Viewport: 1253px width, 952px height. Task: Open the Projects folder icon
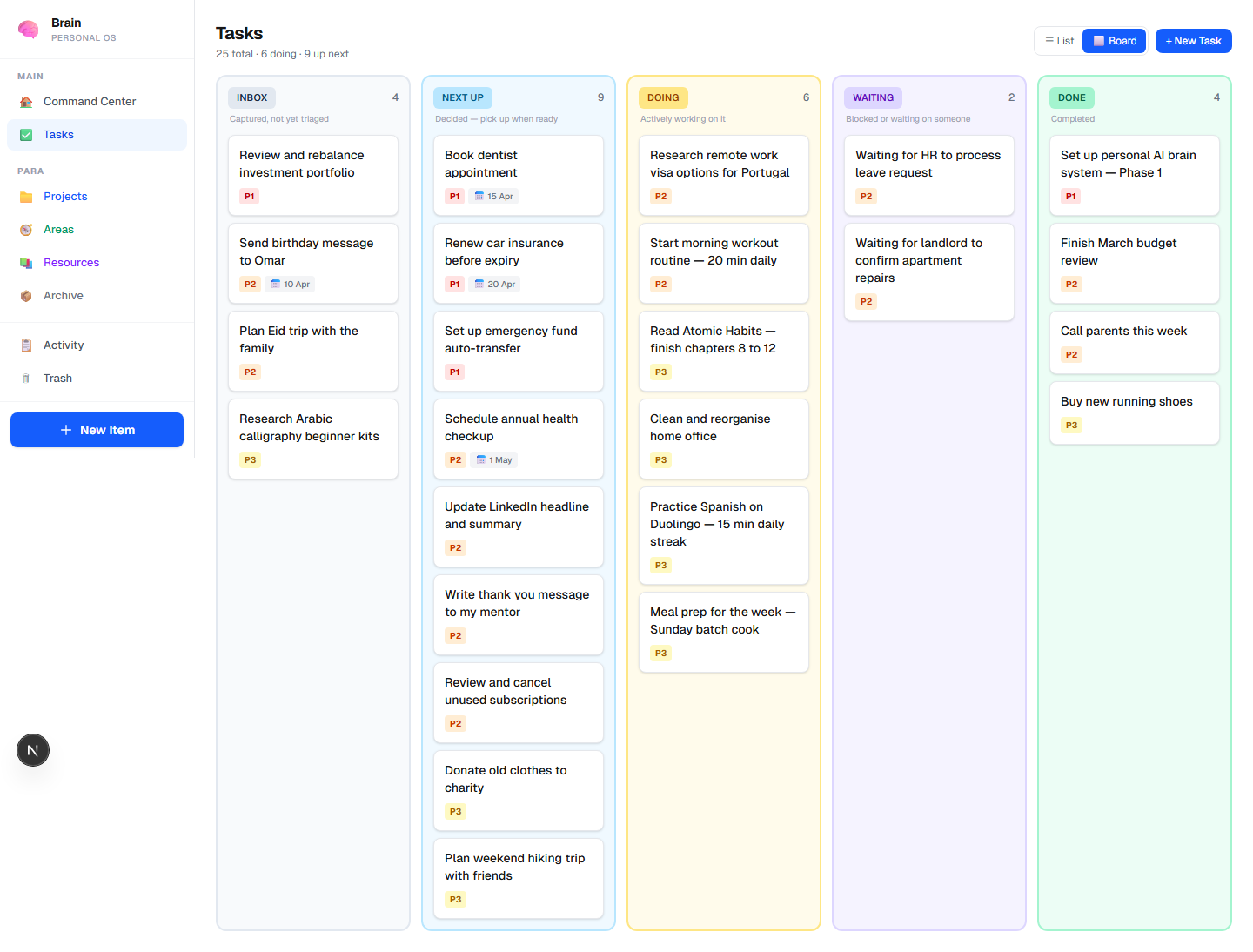tap(26, 196)
